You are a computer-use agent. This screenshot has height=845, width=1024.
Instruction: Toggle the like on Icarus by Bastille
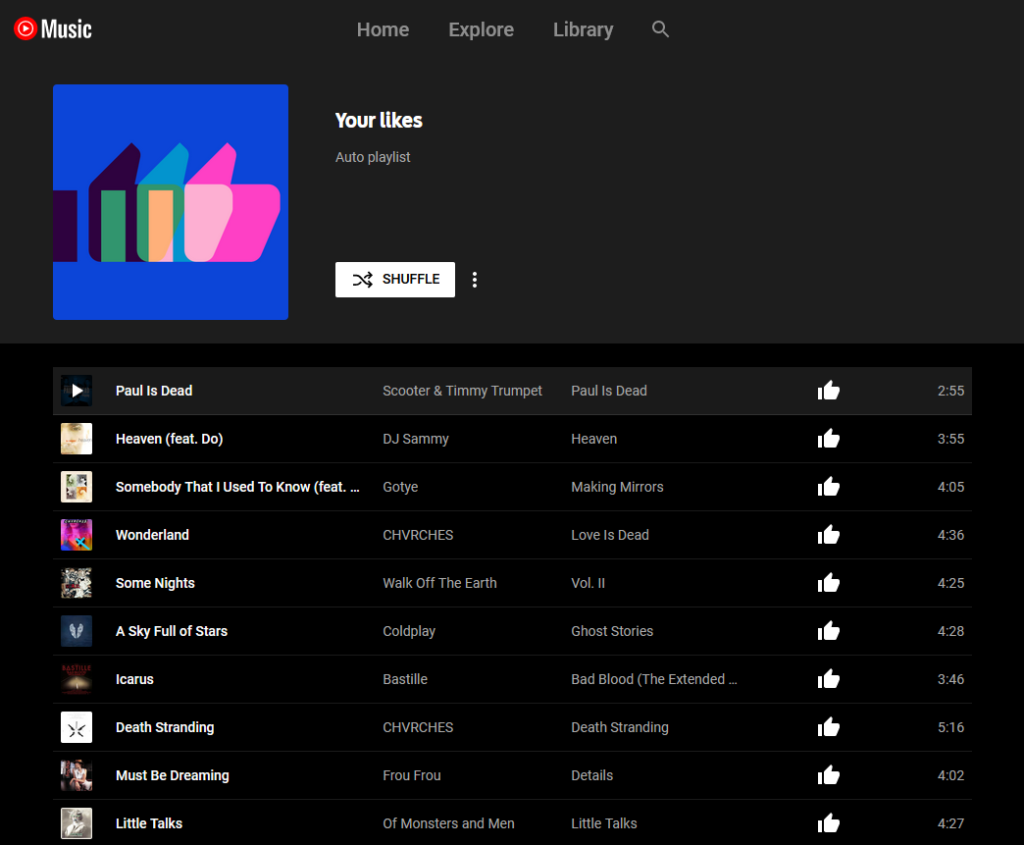[x=828, y=678]
